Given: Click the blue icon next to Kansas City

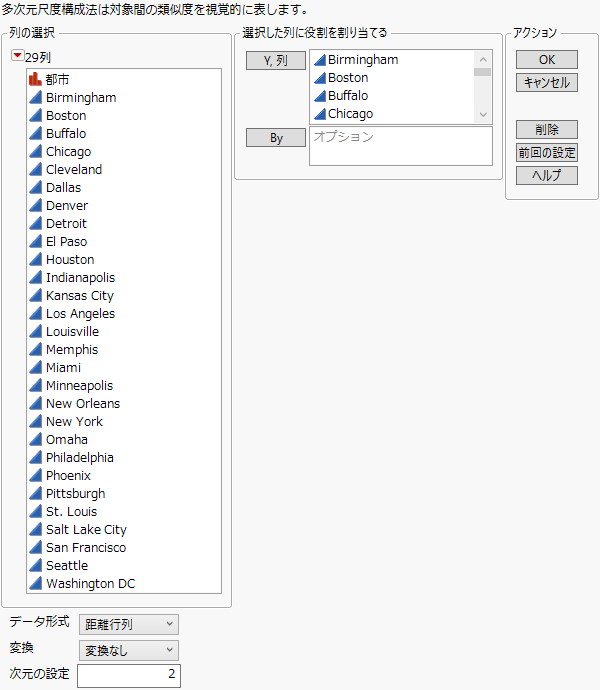Looking at the screenshot, I should tap(35, 296).
